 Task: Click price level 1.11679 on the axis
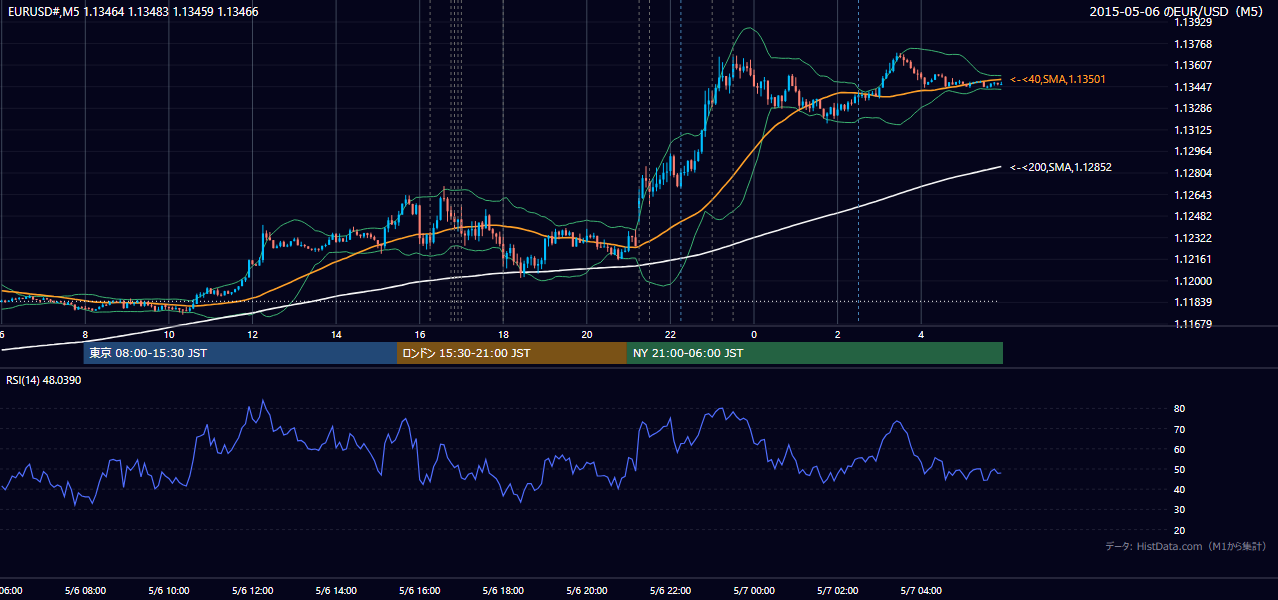(1193, 324)
